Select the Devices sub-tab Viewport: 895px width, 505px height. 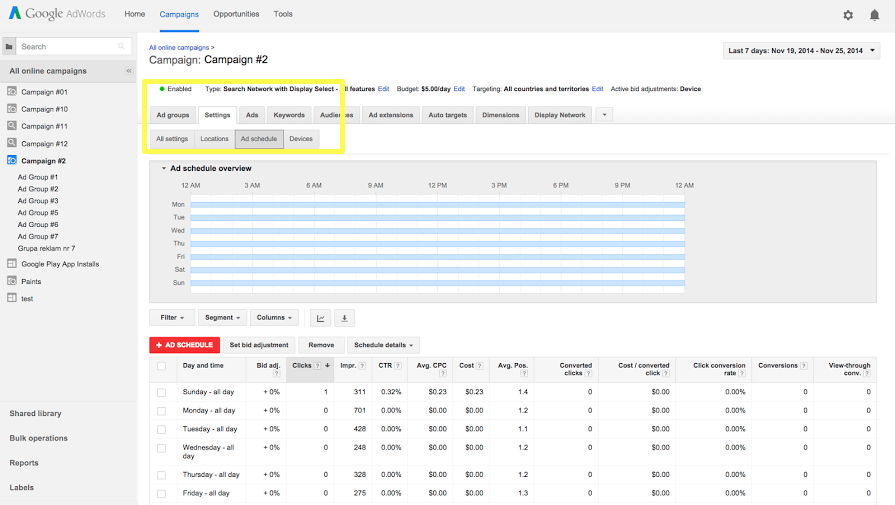(301, 139)
